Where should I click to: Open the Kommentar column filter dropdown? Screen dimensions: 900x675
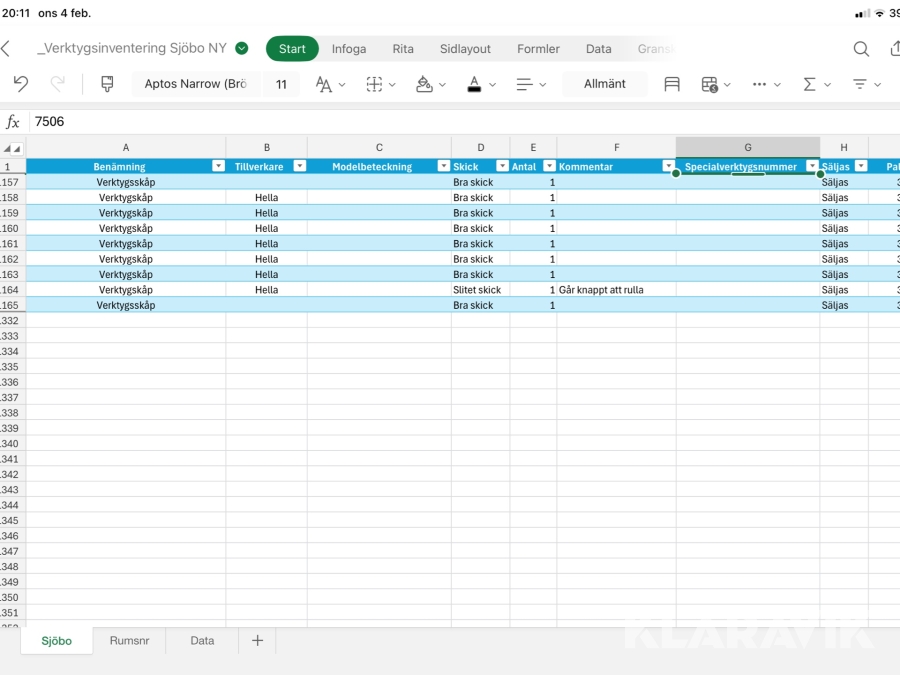(x=668, y=167)
